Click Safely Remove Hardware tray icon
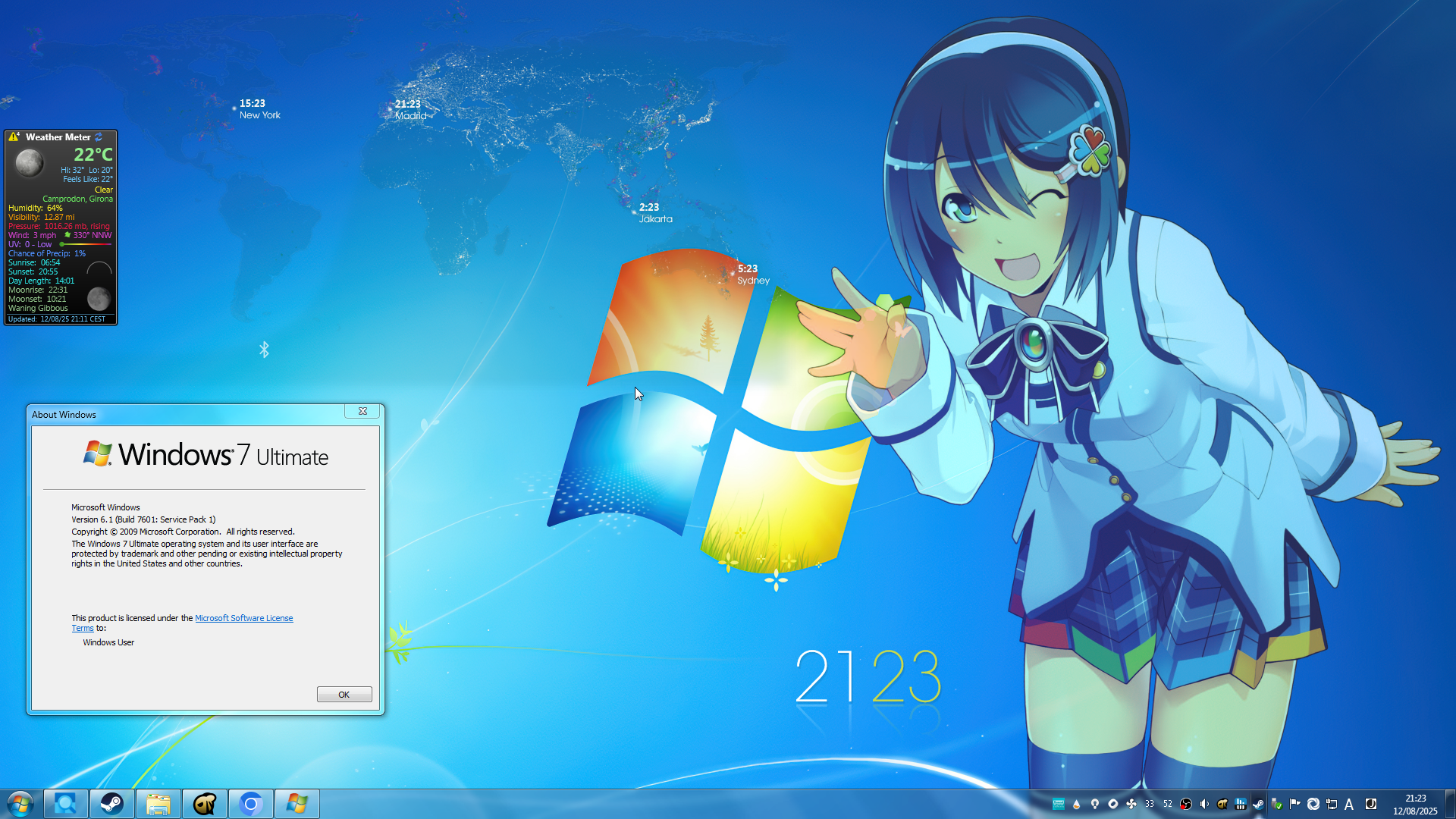1456x819 pixels. click(1277, 804)
